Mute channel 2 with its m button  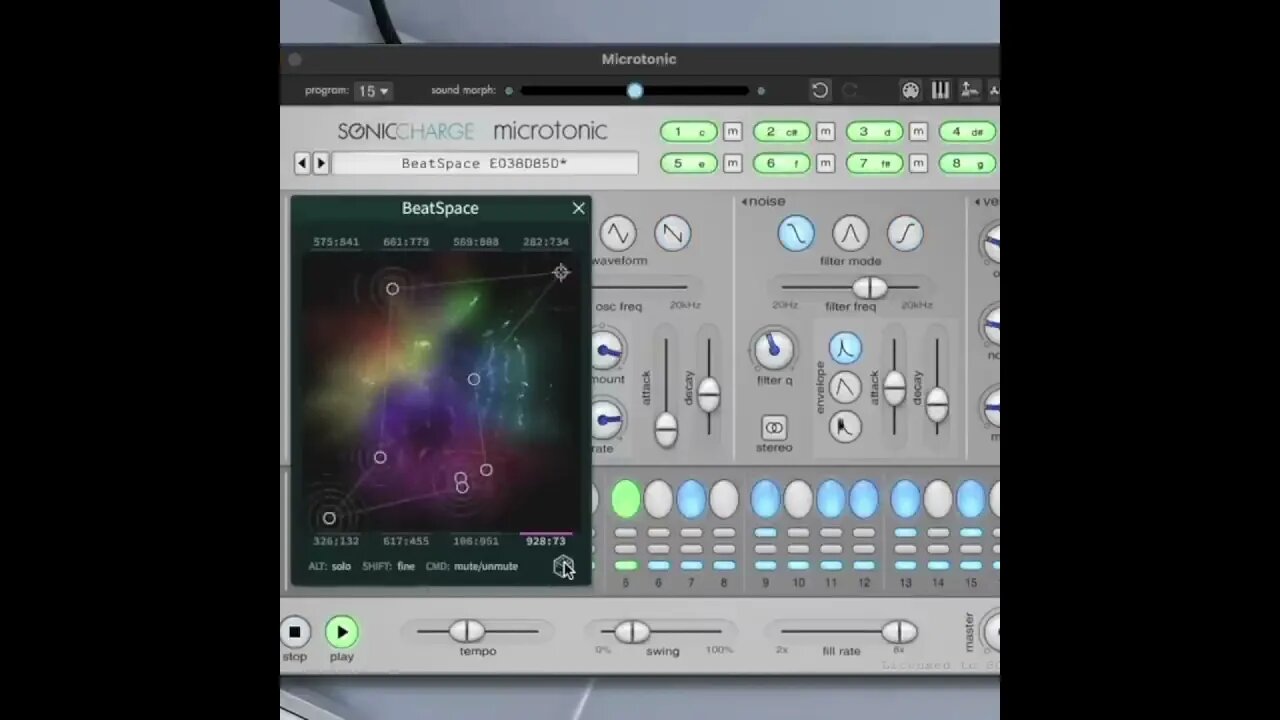coord(825,132)
